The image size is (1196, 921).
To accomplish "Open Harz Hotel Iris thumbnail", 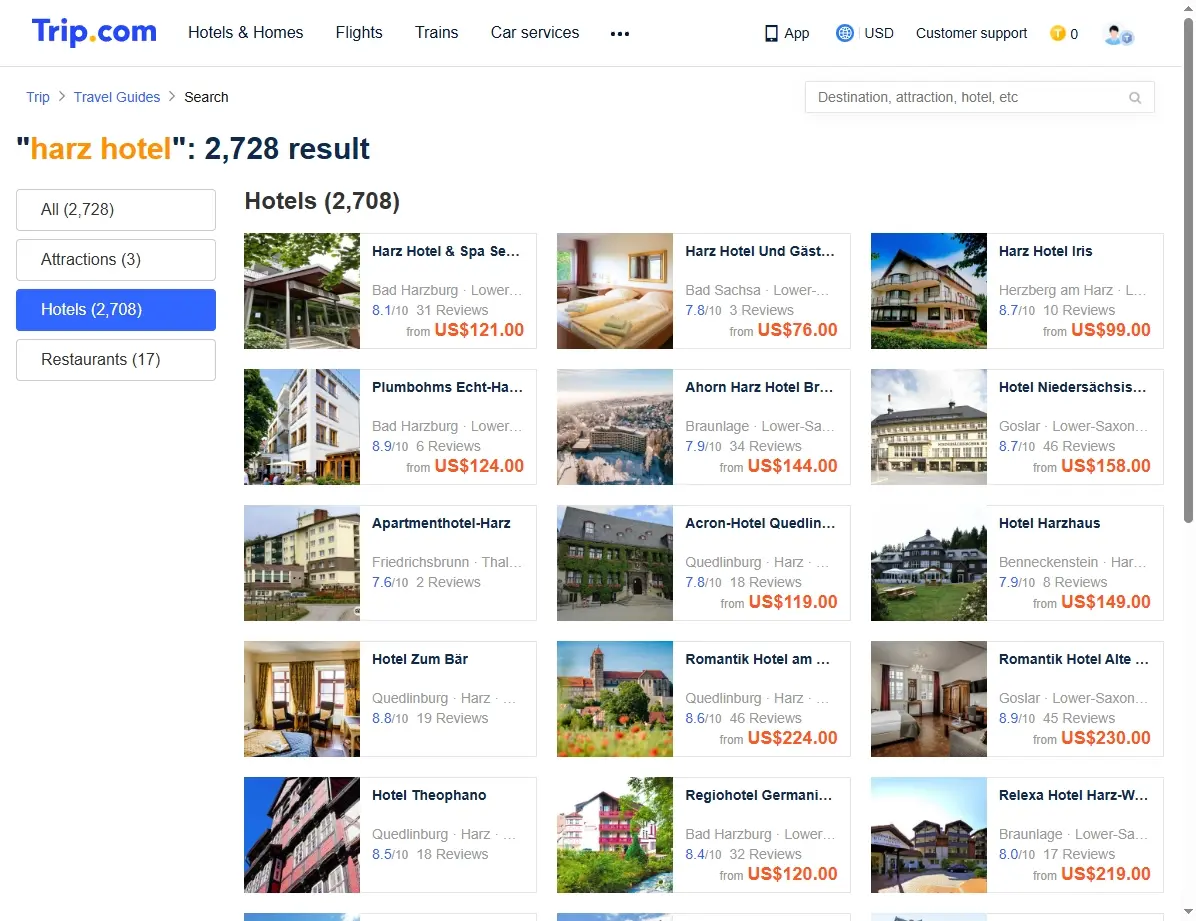I will pyautogui.click(x=929, y=291).
